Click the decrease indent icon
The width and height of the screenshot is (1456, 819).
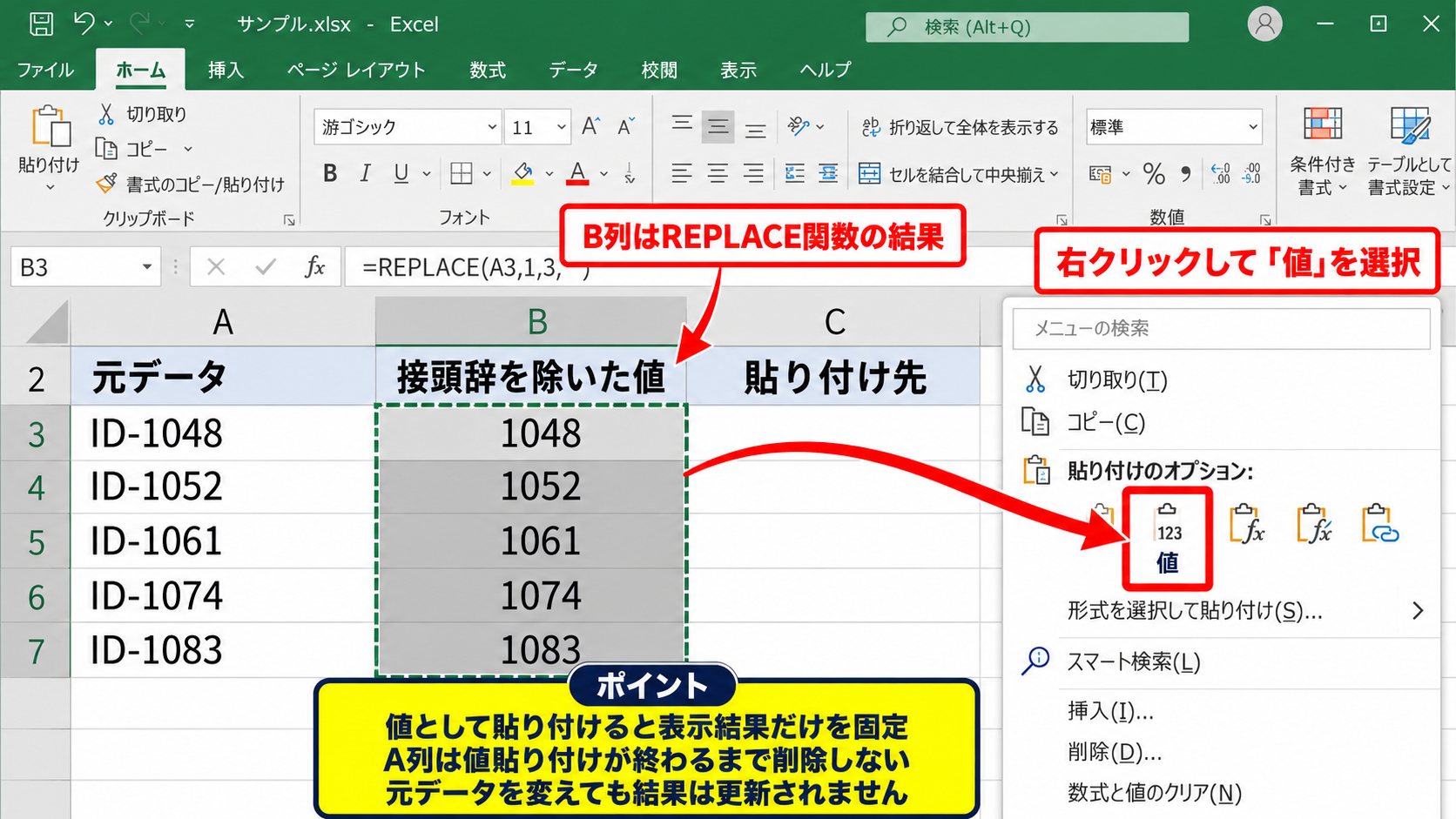[794, 174]
